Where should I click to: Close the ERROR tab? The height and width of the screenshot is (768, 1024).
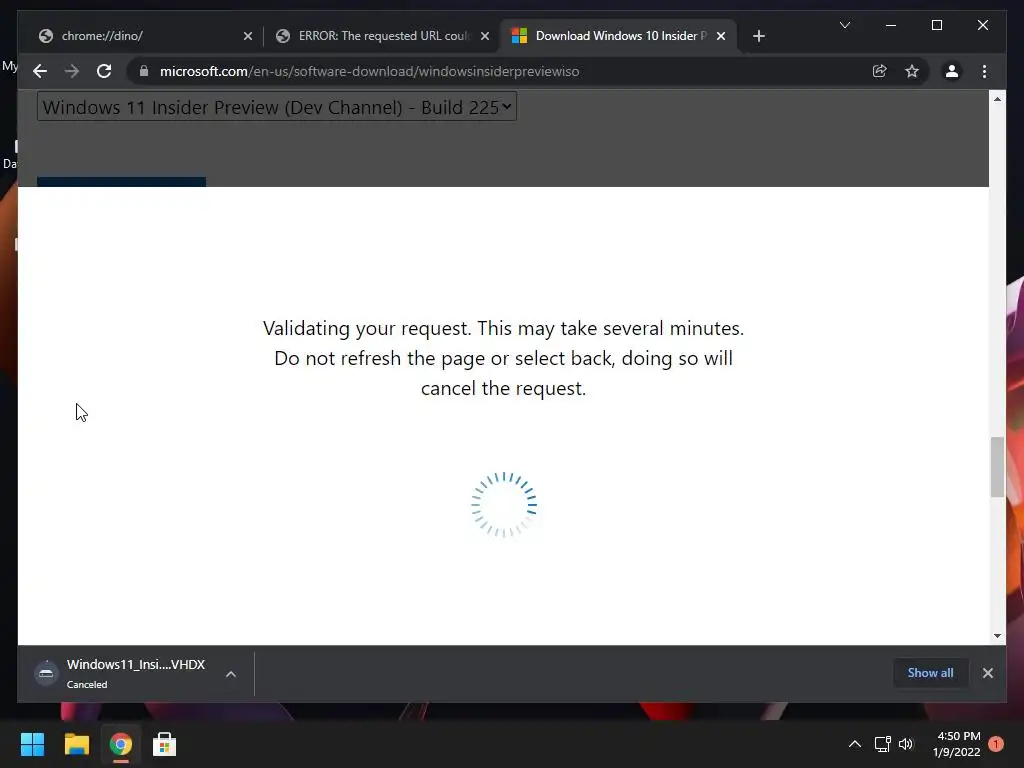tap(485, 36)
